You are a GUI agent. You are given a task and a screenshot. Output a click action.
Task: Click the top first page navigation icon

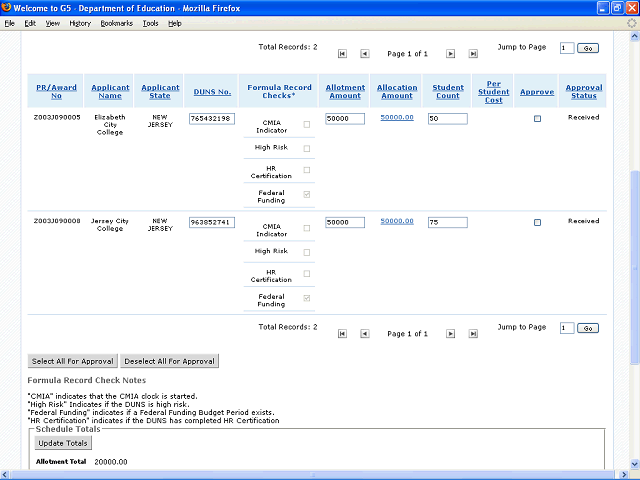point(343,53)
